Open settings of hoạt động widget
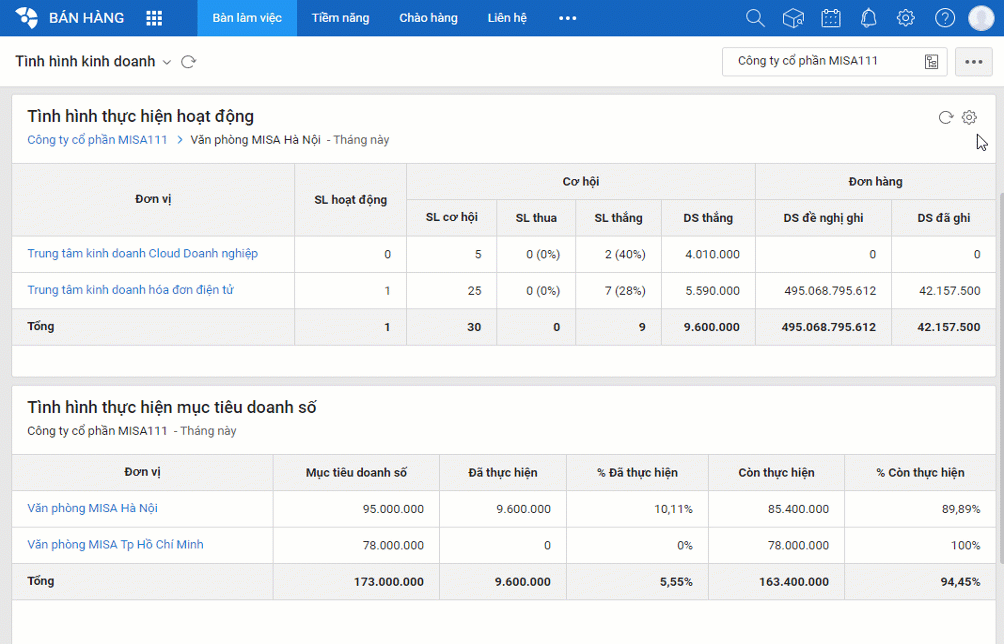1004x644 pixels. point(969,117)
